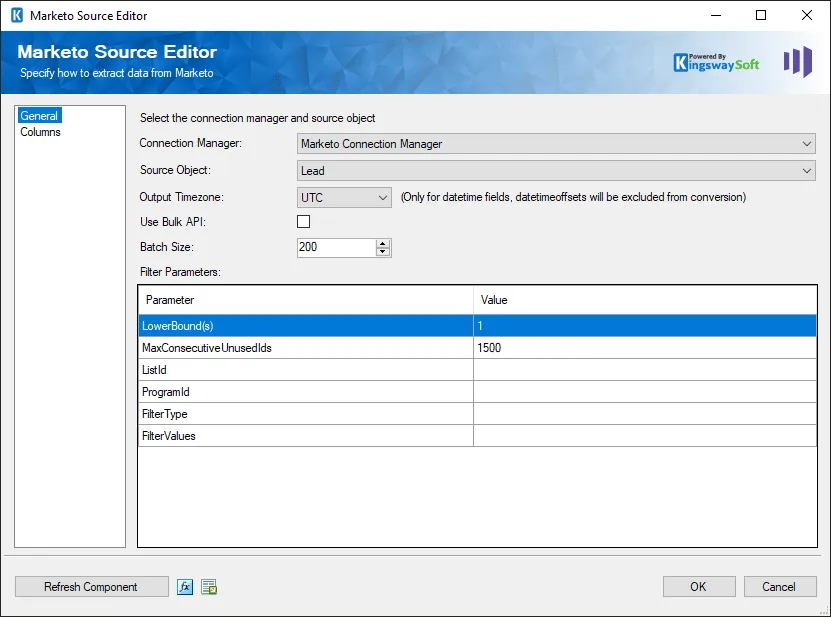Expand the Source Object dropdown
Screen dimensions: 831x617
(x=556, y=171)
